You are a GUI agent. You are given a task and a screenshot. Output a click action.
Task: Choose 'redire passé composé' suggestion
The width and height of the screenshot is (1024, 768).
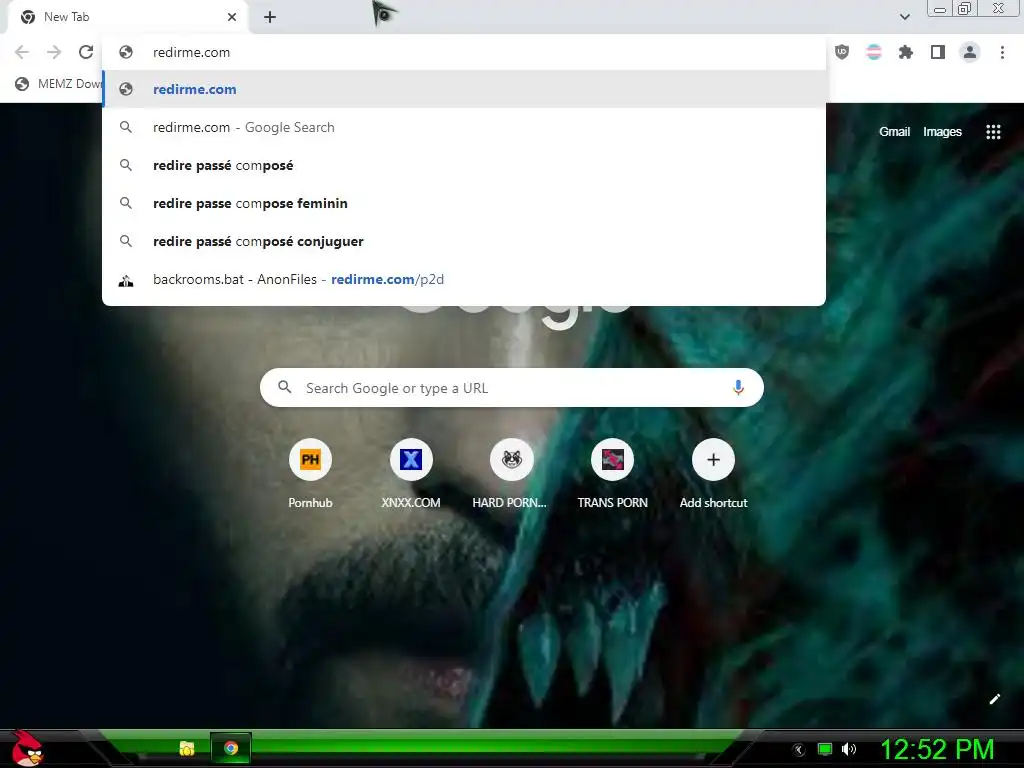464,165
